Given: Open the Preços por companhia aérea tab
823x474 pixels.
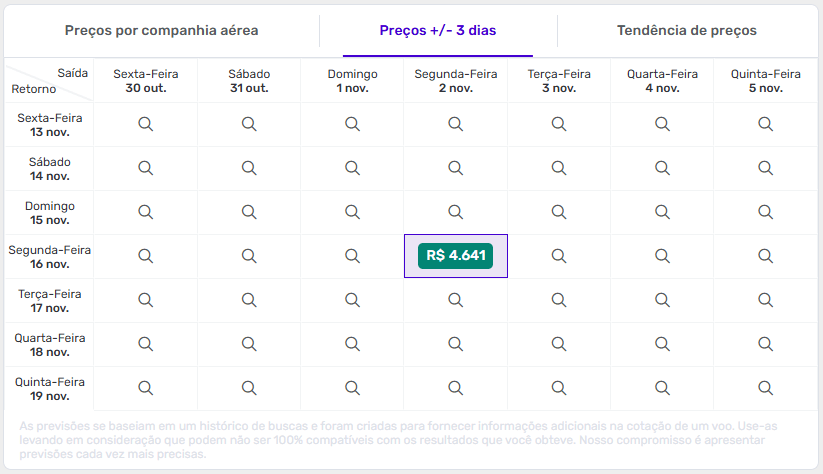Looking at the screenshot, I should click(x=162, y=31).
